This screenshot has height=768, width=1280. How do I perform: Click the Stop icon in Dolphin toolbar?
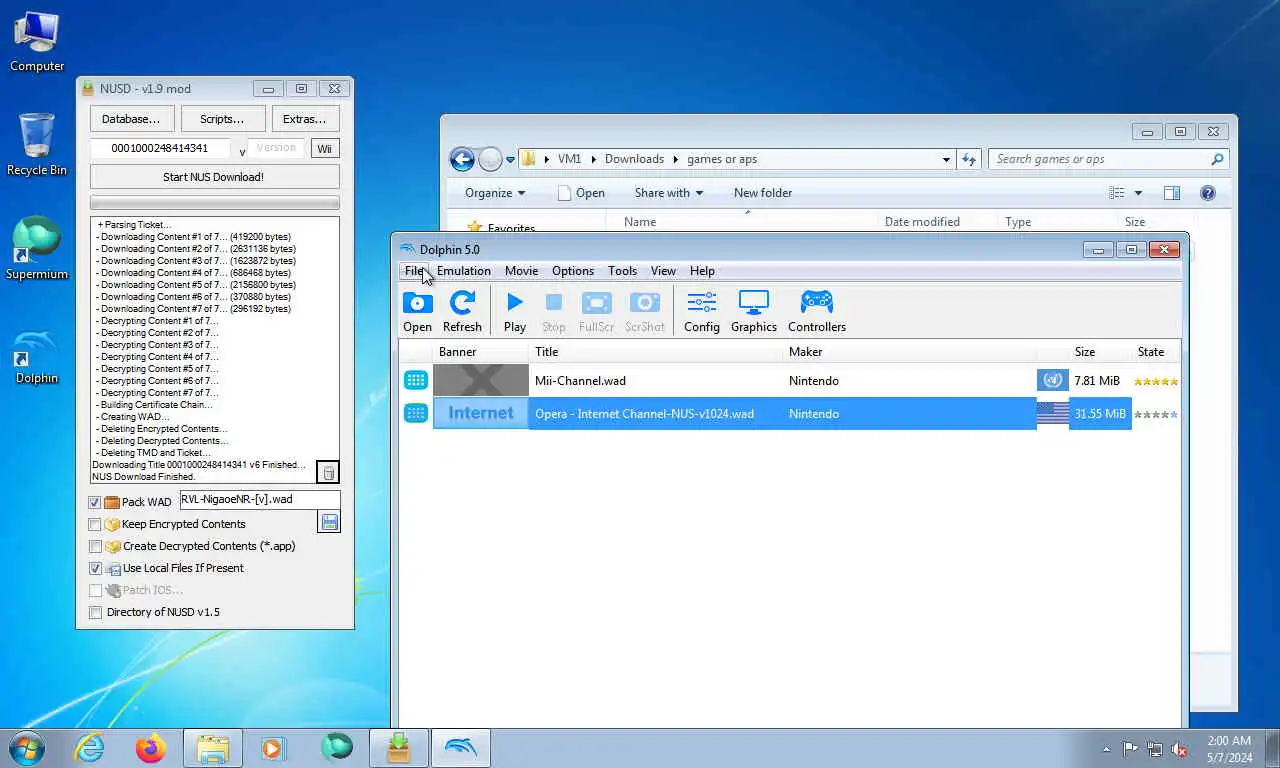tap(553, 302)
